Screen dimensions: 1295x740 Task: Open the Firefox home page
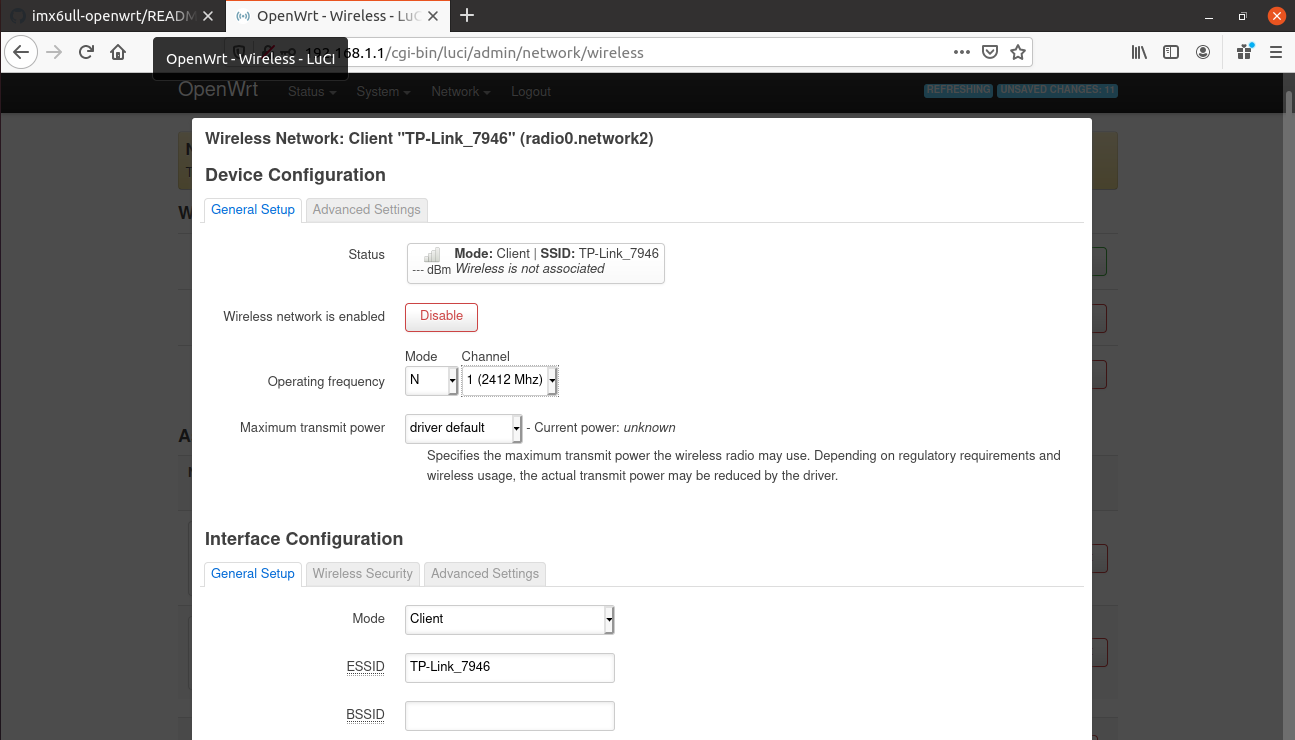[118, 52]
